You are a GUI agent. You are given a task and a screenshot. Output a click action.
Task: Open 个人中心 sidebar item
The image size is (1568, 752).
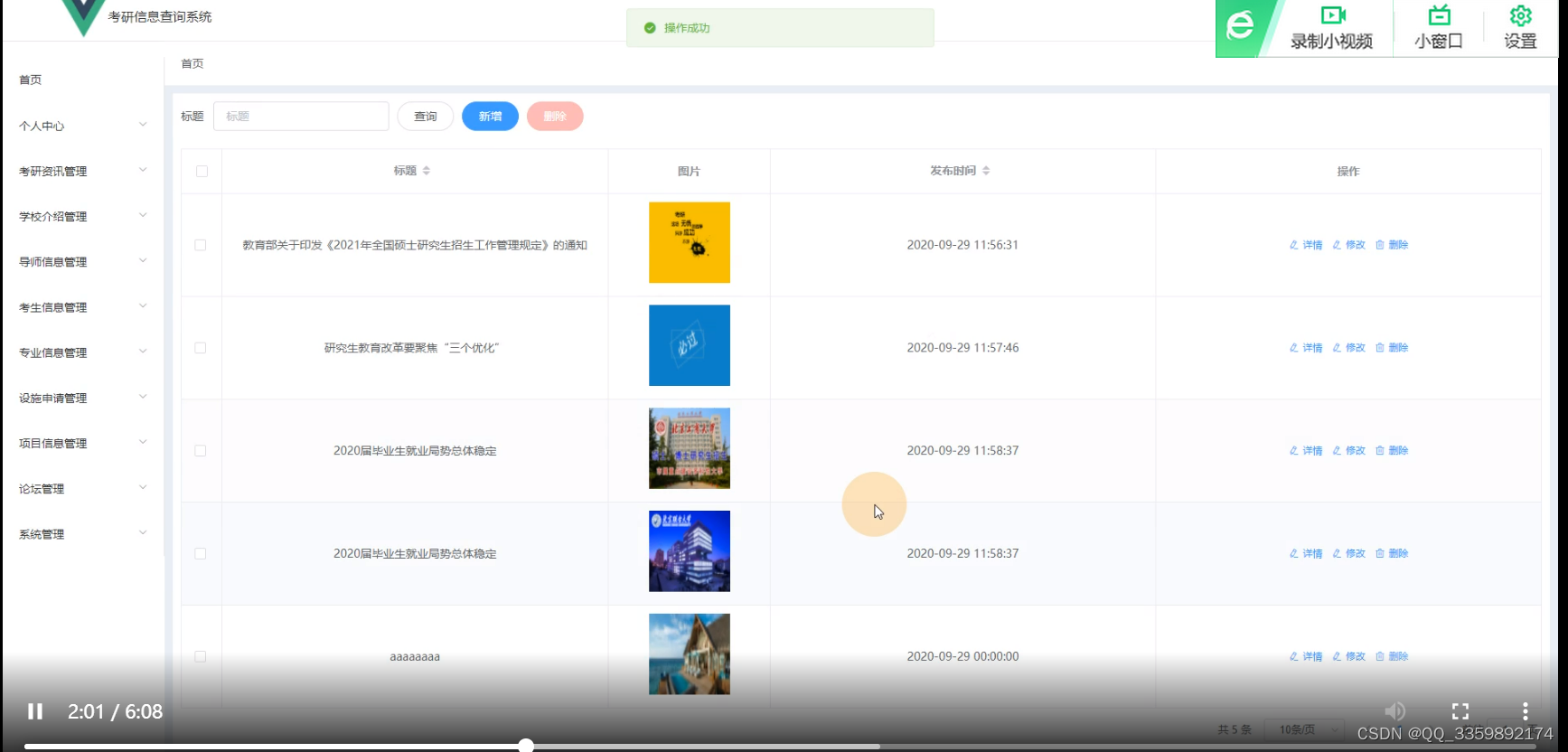coord(82,126)
